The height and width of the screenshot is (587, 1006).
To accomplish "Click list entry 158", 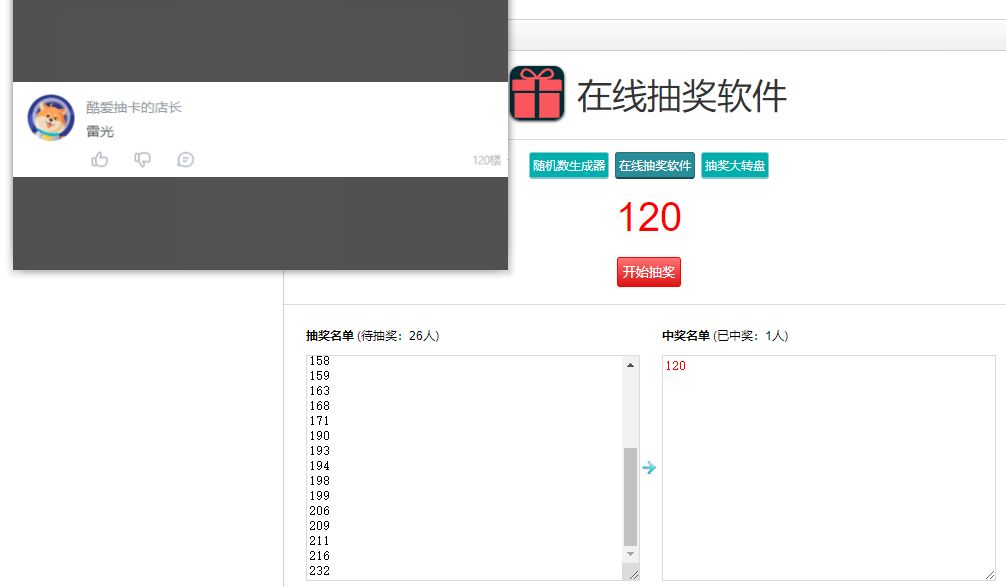I will (320, 361).
